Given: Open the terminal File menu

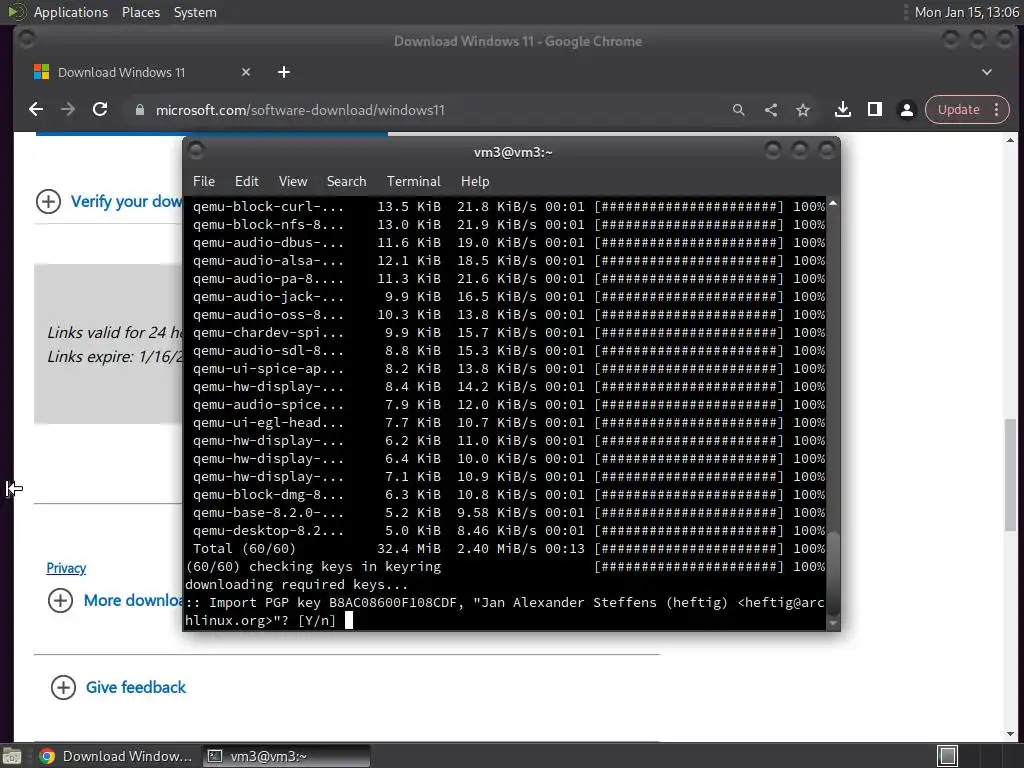Looking at the screenshot, I should point(204,181).
